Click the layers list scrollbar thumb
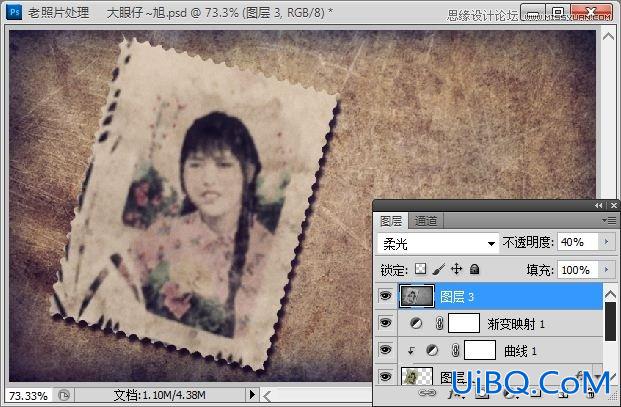 point(610,321)
